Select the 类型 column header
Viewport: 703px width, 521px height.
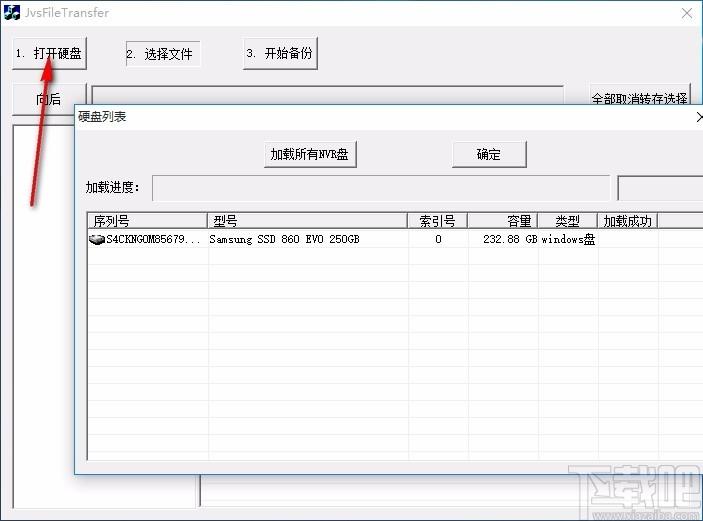click(x=567, y=221)
